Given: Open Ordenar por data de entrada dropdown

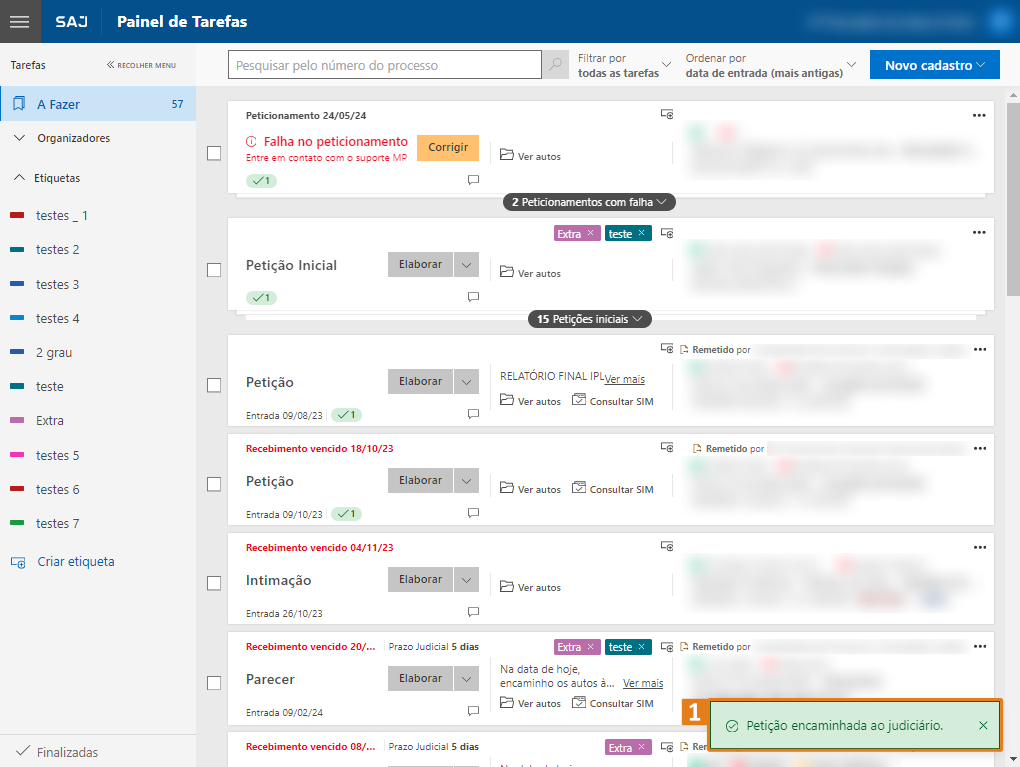Looking at the screenshot, I should 770,66.
